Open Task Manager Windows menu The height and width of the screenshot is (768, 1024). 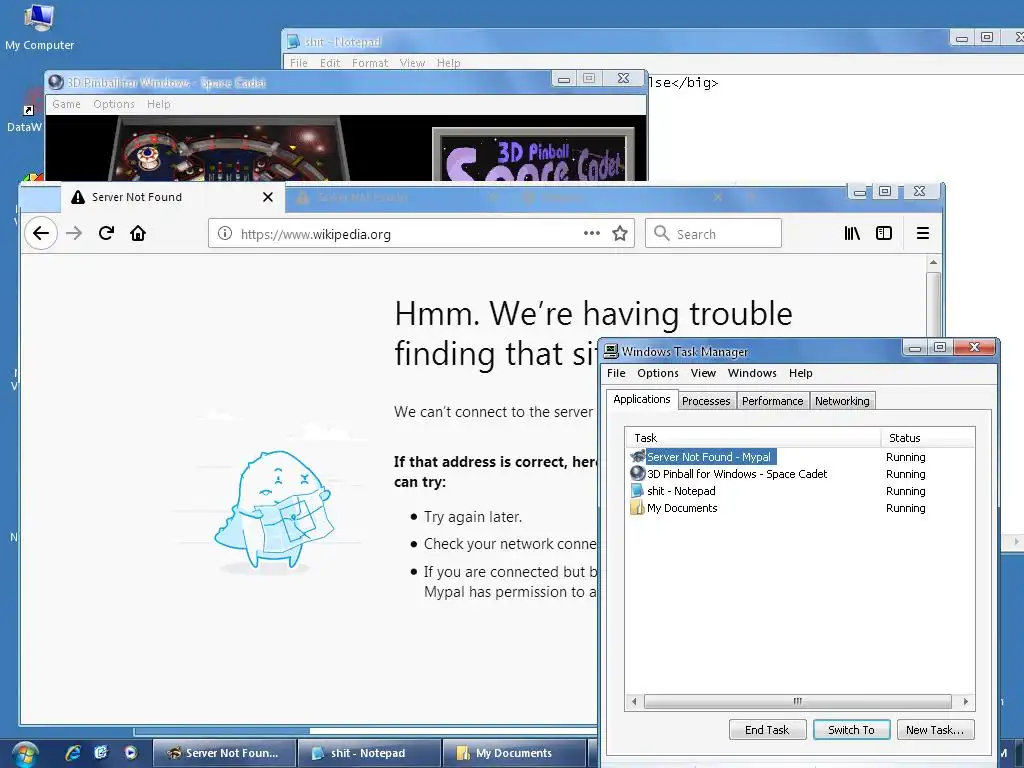[752, 373]
